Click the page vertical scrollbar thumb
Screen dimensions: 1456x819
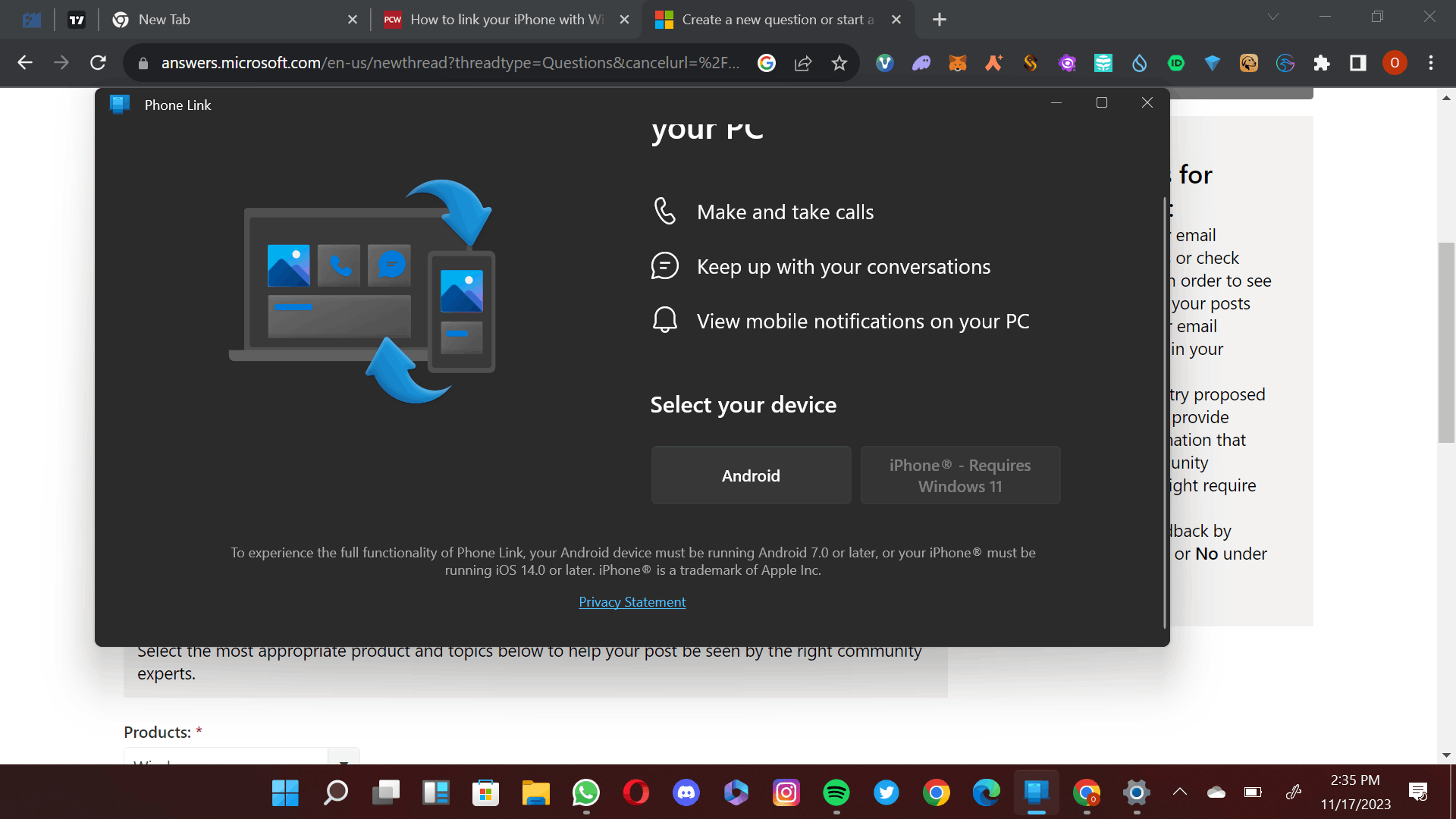(x=1446, y=341)
